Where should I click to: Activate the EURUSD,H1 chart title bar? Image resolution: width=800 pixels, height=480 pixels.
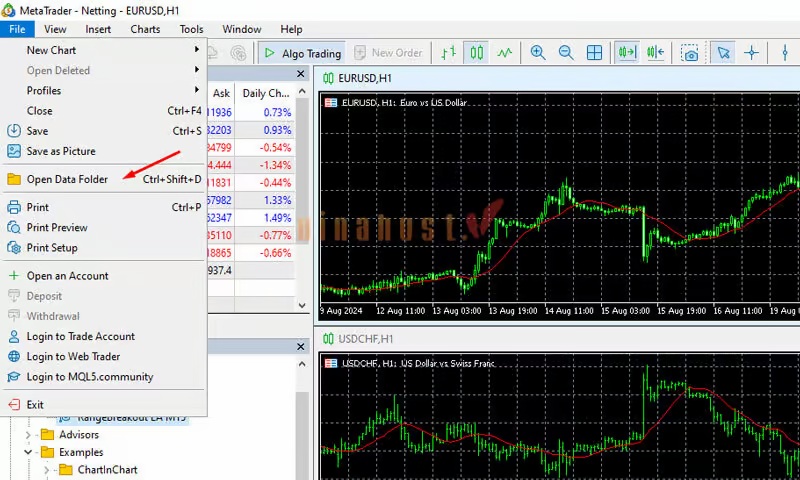559,78
